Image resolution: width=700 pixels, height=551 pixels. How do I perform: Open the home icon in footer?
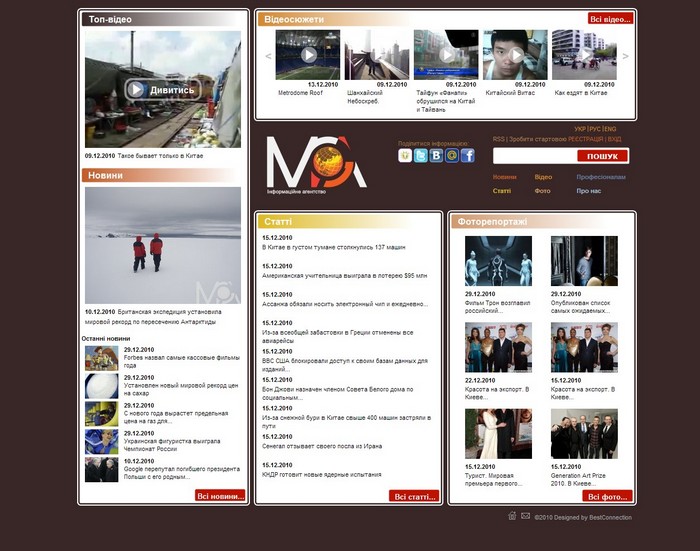tap(512, 516)
